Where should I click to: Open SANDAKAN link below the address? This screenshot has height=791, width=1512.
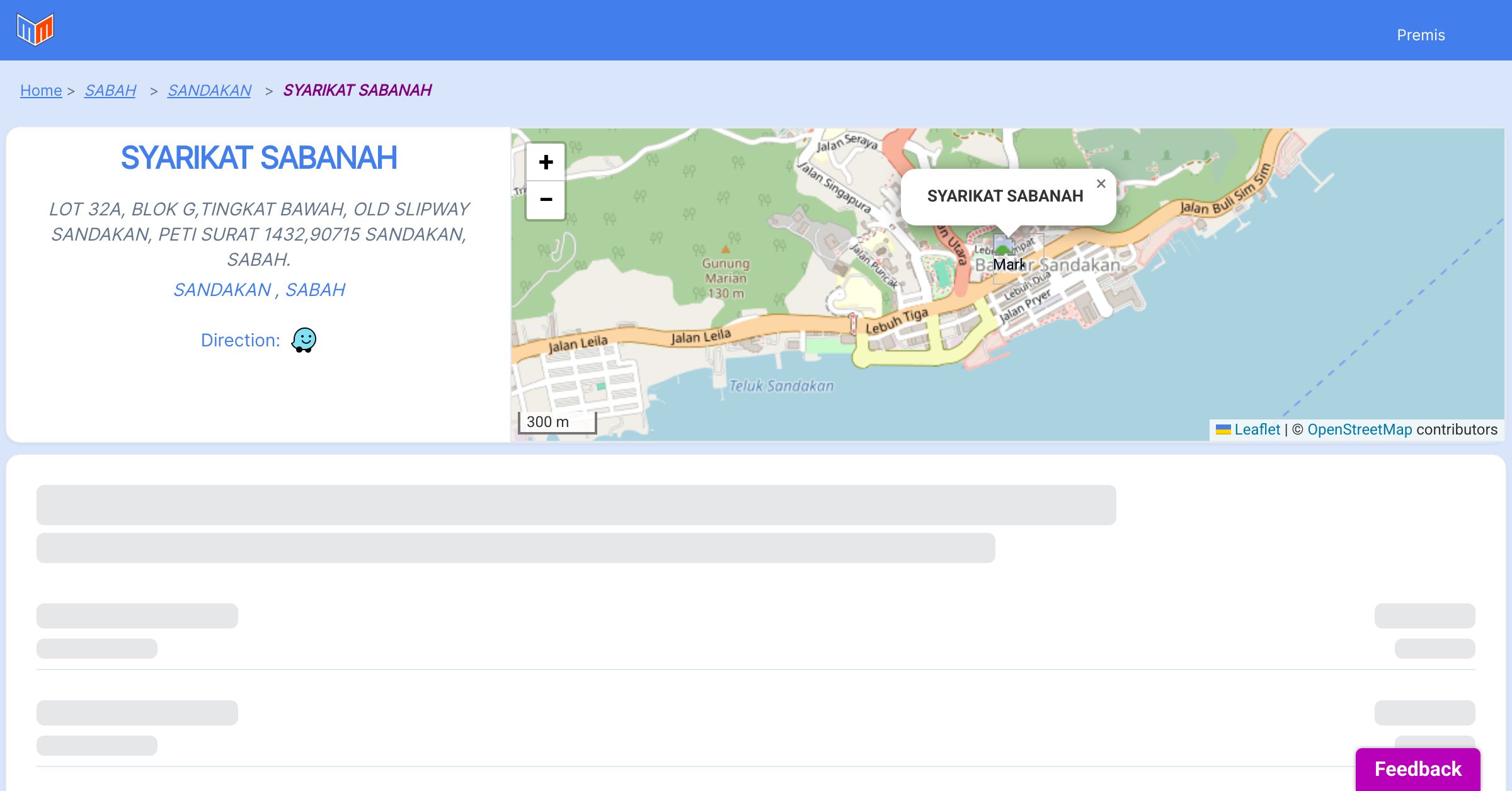pyautogui.click(x=222, y=290)
